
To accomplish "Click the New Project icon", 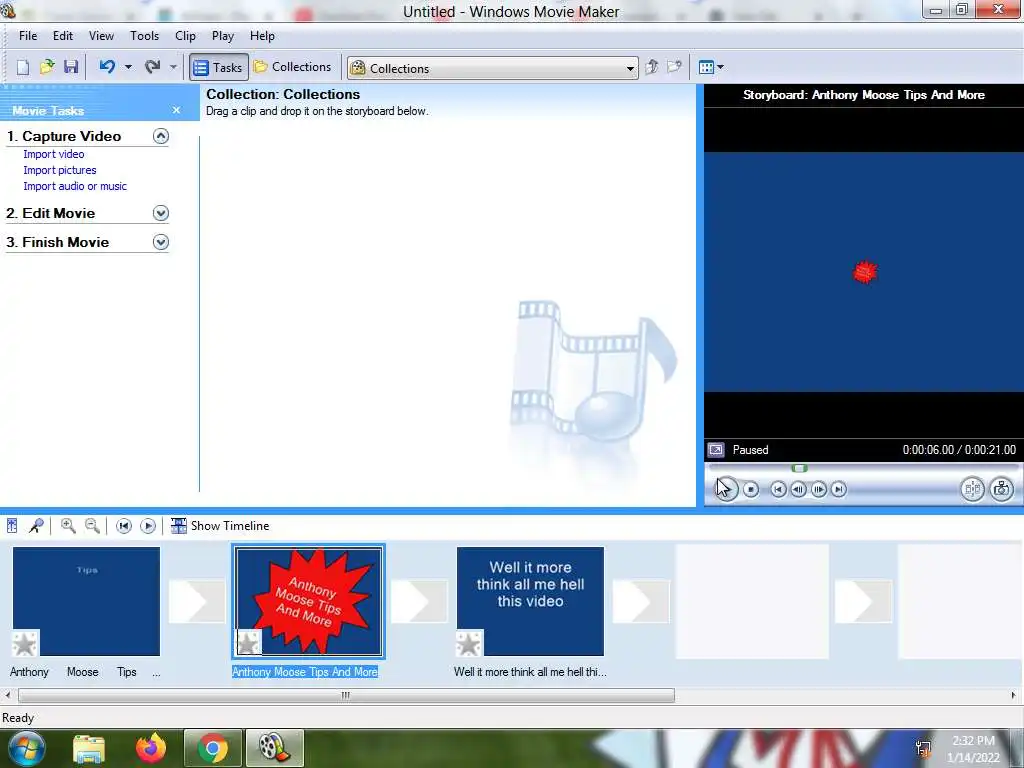I will pos(23,67).
